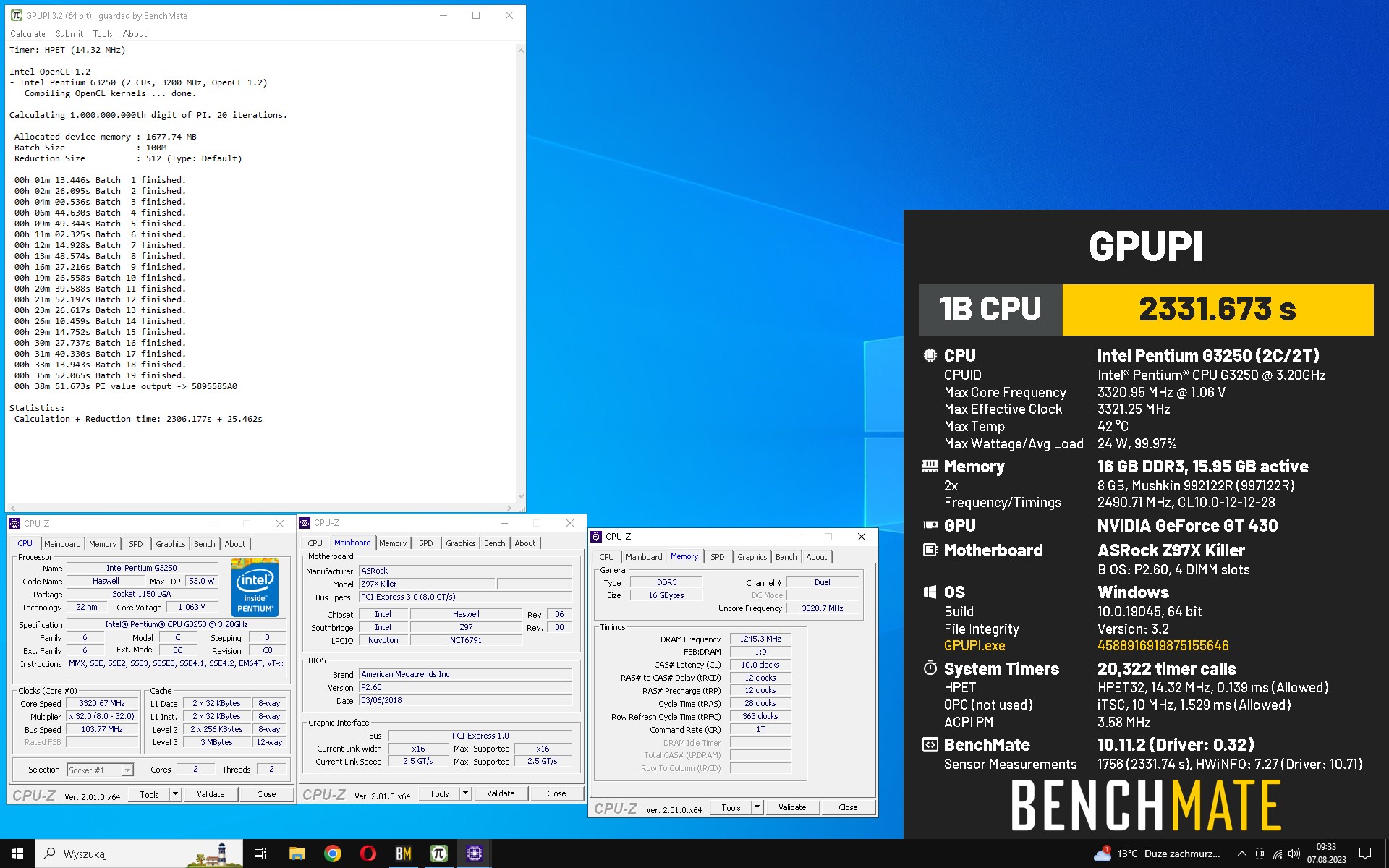Expand Tools dropdown arrow in Mainboard CPU-Z
Screen dimensions: 1389x868
click(x=465, y=793)
